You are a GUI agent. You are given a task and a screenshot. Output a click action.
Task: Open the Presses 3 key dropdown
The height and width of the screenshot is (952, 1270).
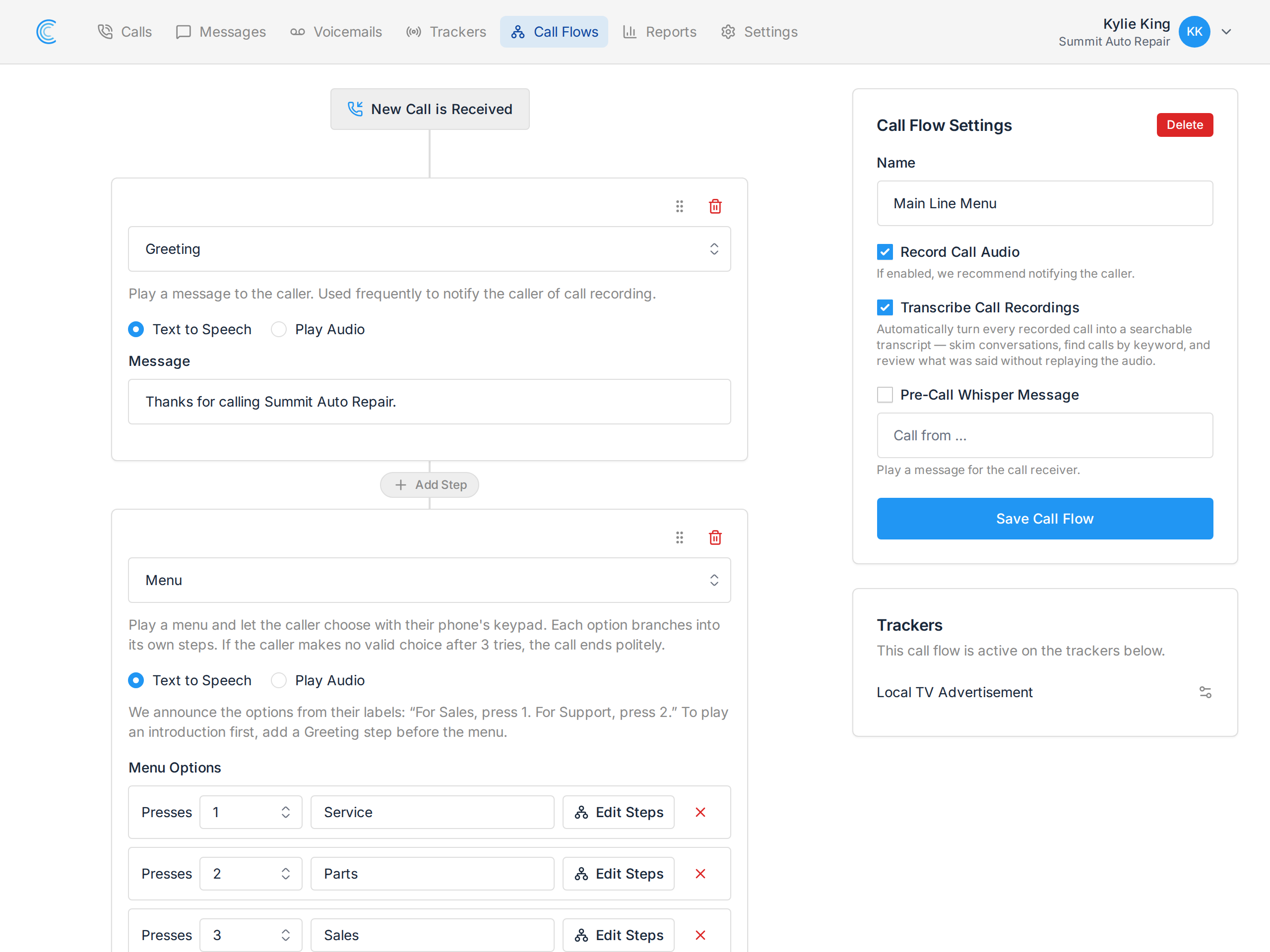[x=251, y=935]
